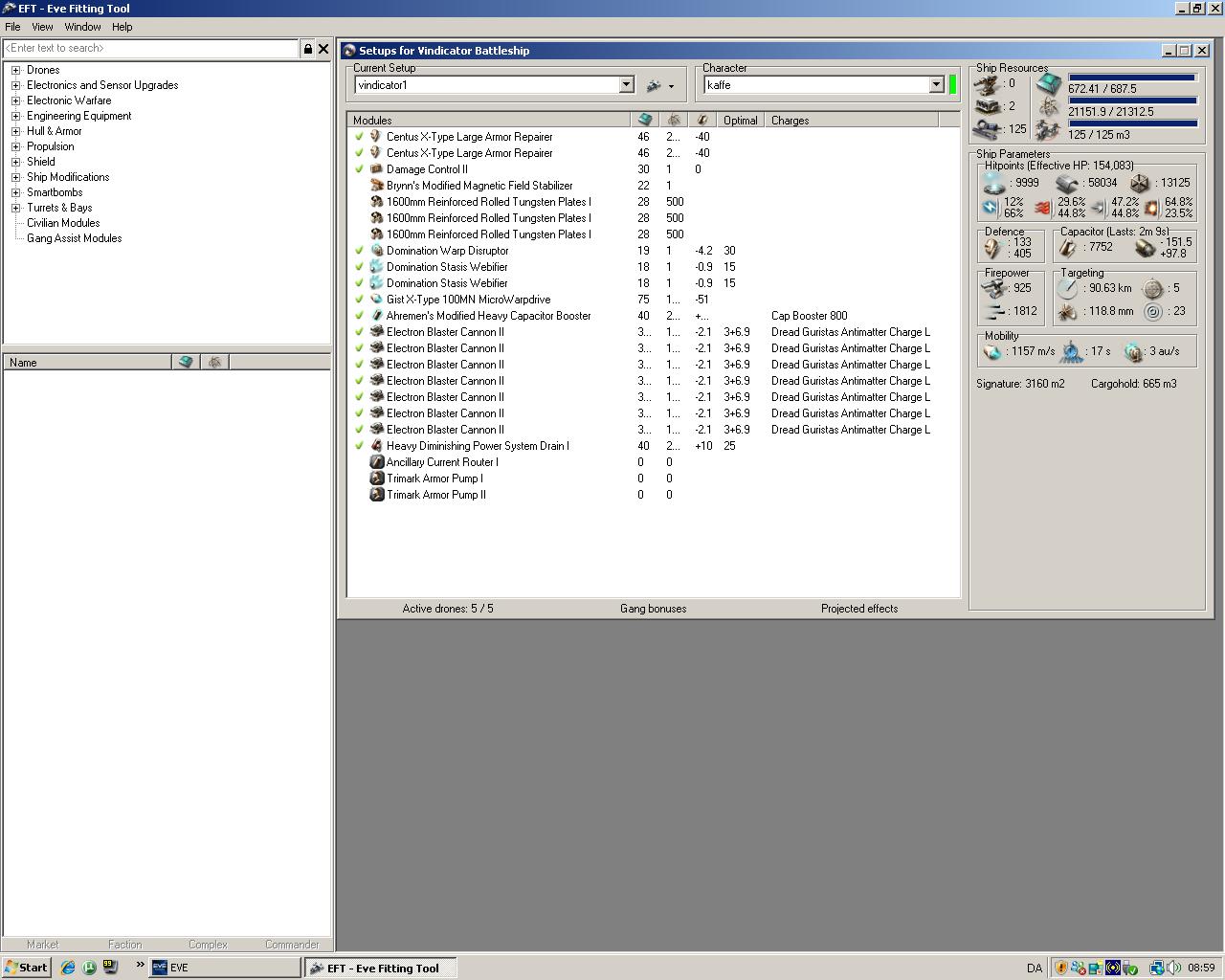The width and height of the screenshot is (1225, 980).
Task: Click the Damage Control II module icon
Action: (377, 169)
